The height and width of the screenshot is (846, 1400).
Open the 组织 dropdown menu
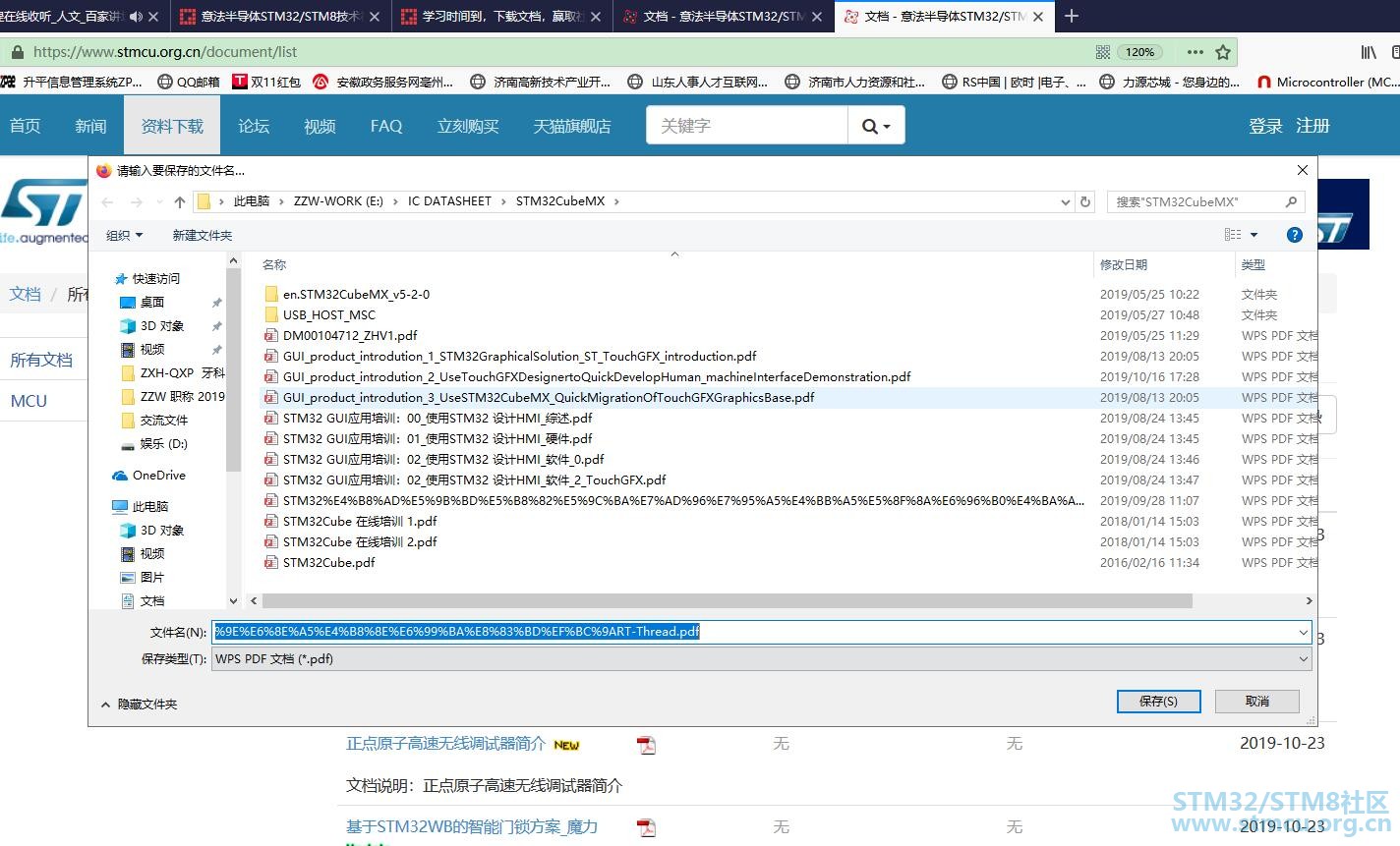[x=124, y=235]
